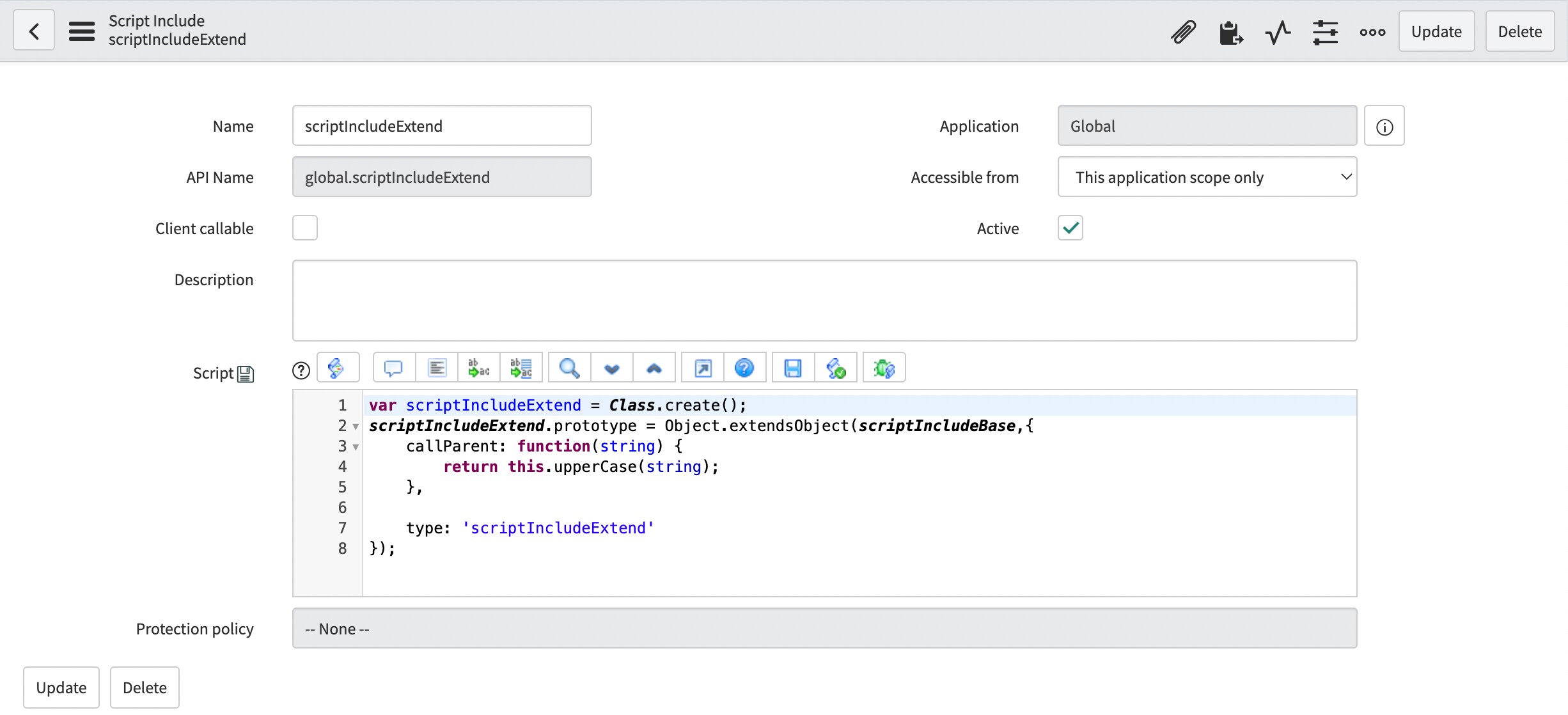The height and width of the screenshot is (715, 1568).
Task: Open the form context hamburger menu
Action: click(x=82, y=31)
